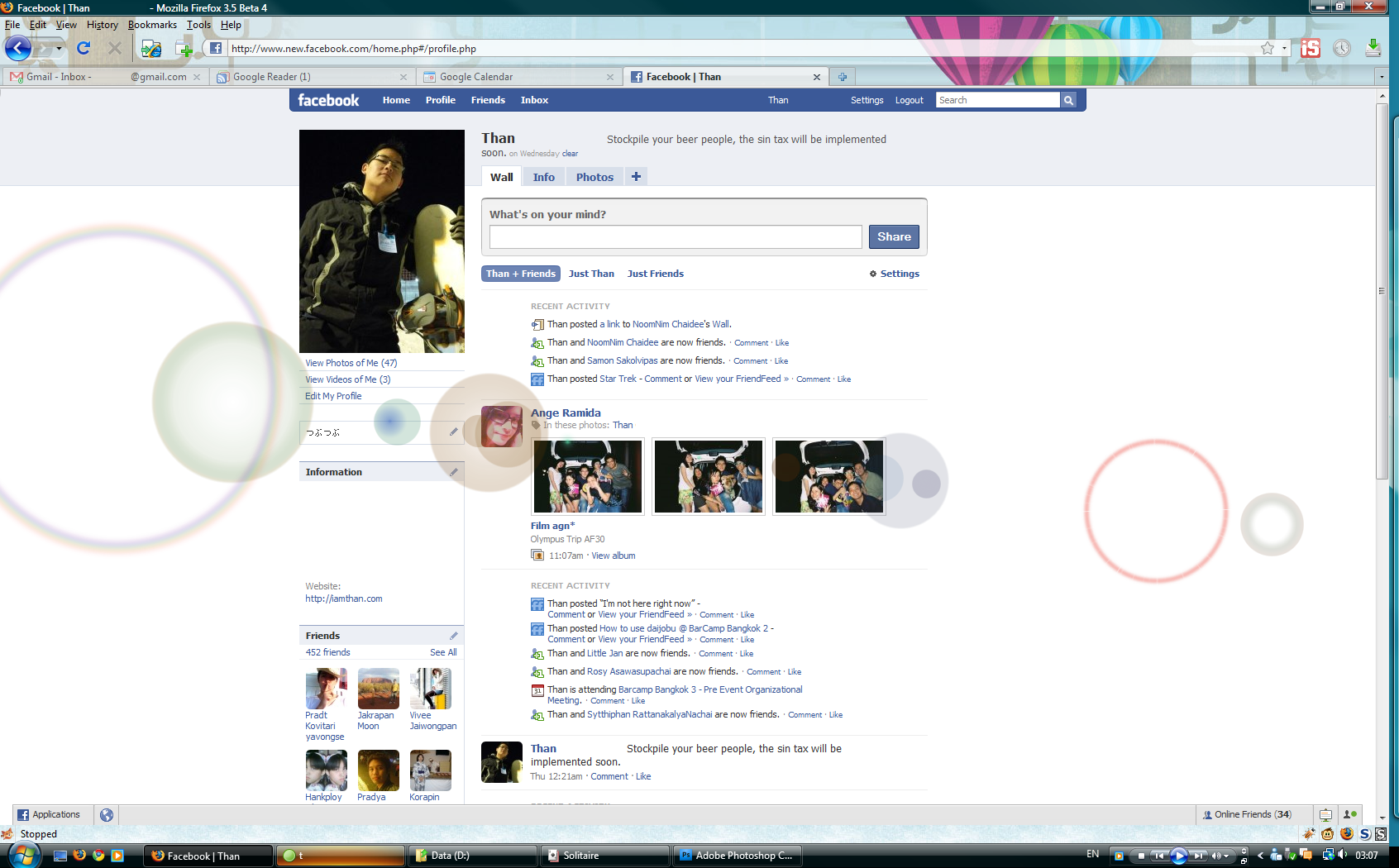
Task: Click the chat online status person icon
Action: tap(1349, 814)
